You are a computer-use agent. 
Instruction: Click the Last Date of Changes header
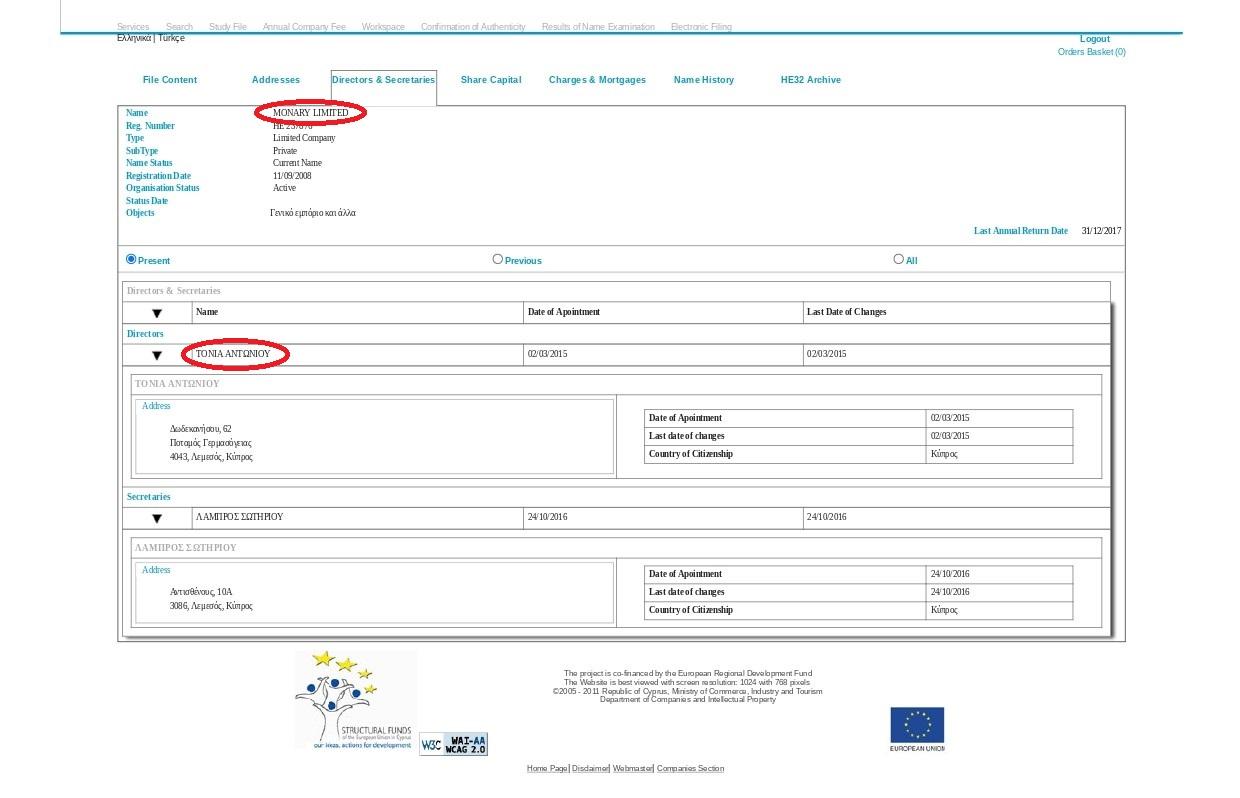[x=847, y=312]
